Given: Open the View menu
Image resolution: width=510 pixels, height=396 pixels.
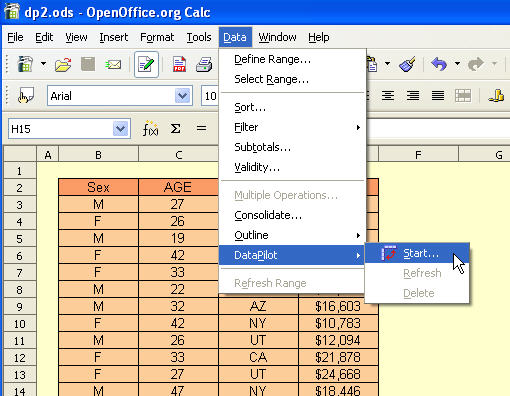Looking at the screenshot, I should [76, 37].
